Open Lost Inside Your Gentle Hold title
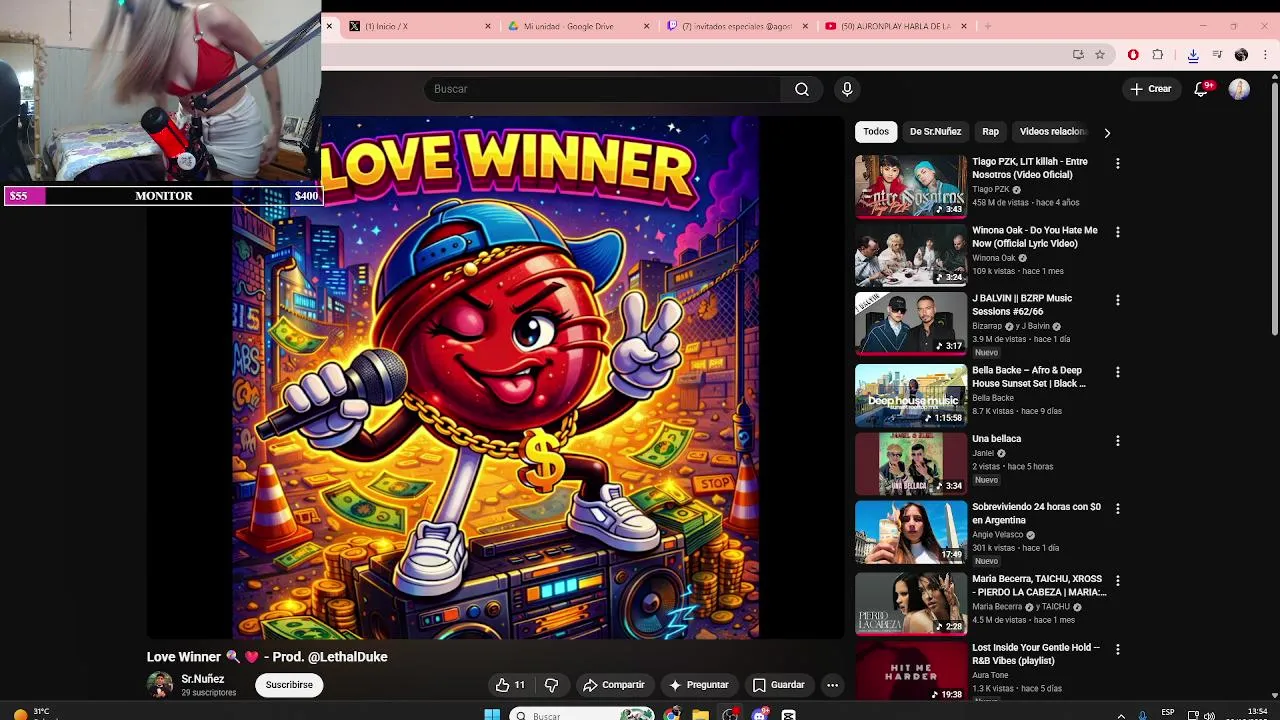Image resolution: width=1280 pixels, height=720 pixels. pyautogui.click(x=1036, y=654)
